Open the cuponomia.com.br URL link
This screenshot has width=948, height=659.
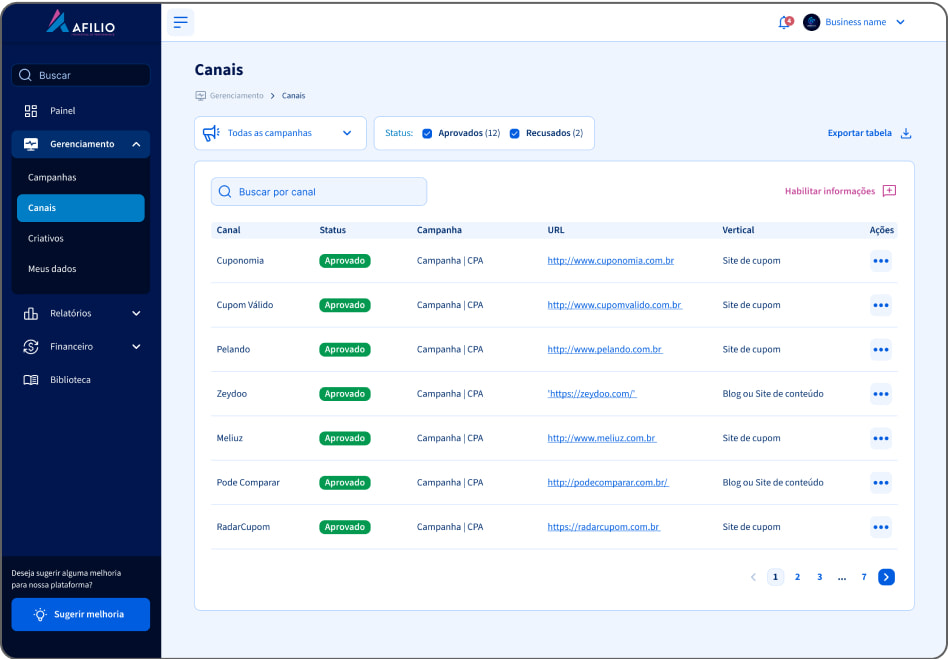click(610, 261)
